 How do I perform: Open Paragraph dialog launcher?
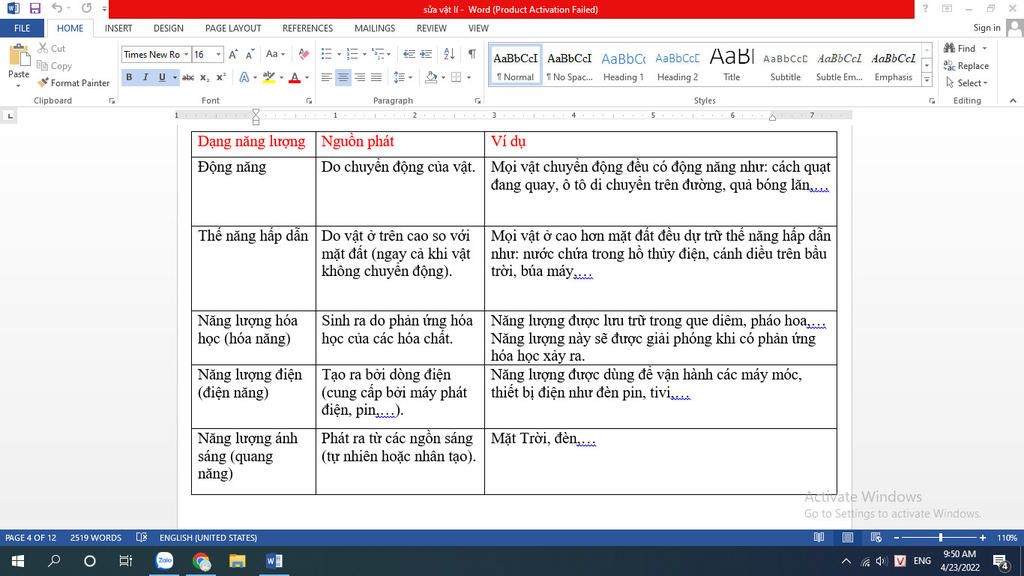pyautogui.click(x=477, y=101)
